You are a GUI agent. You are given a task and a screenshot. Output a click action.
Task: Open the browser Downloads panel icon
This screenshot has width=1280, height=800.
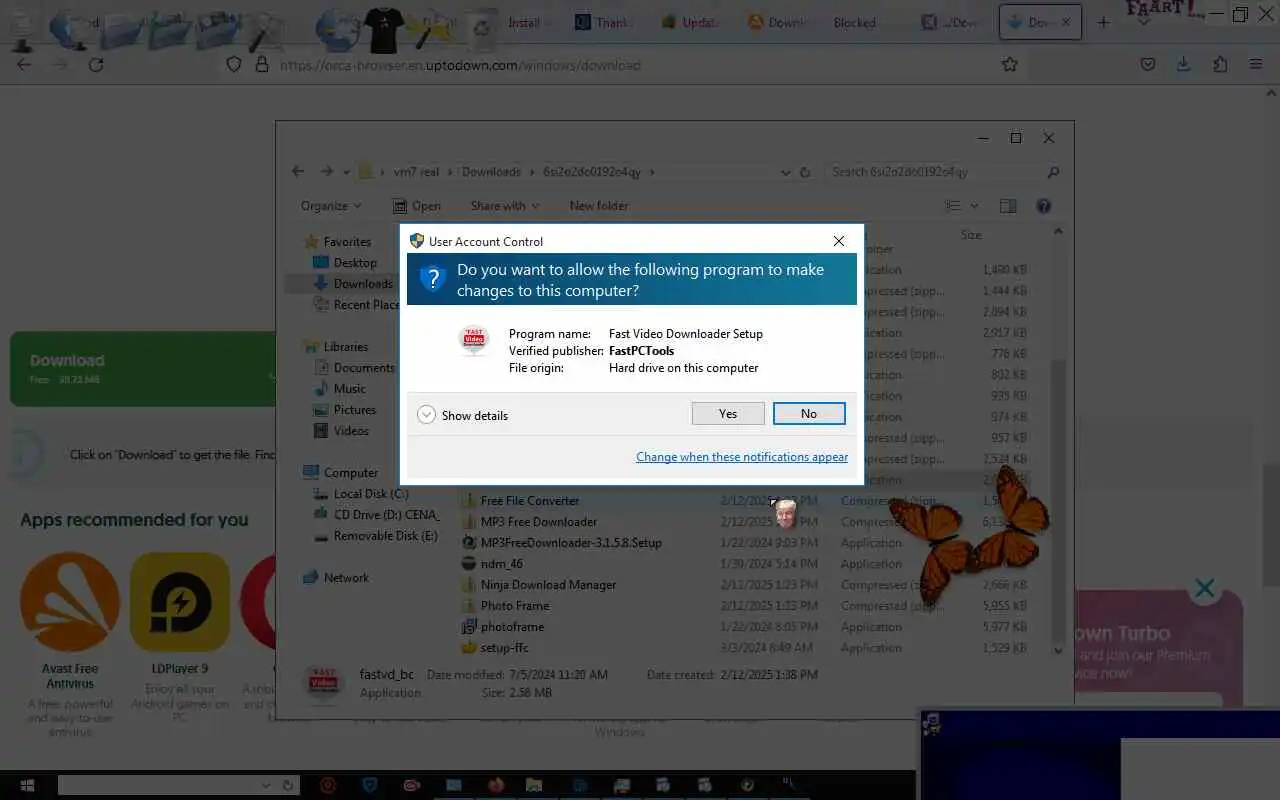[x=1183, y=64]
